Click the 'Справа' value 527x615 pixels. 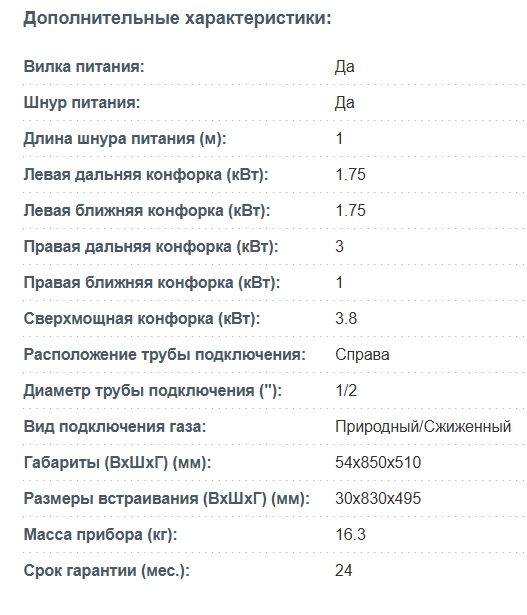pyautogui.click(x=362, y=355)
